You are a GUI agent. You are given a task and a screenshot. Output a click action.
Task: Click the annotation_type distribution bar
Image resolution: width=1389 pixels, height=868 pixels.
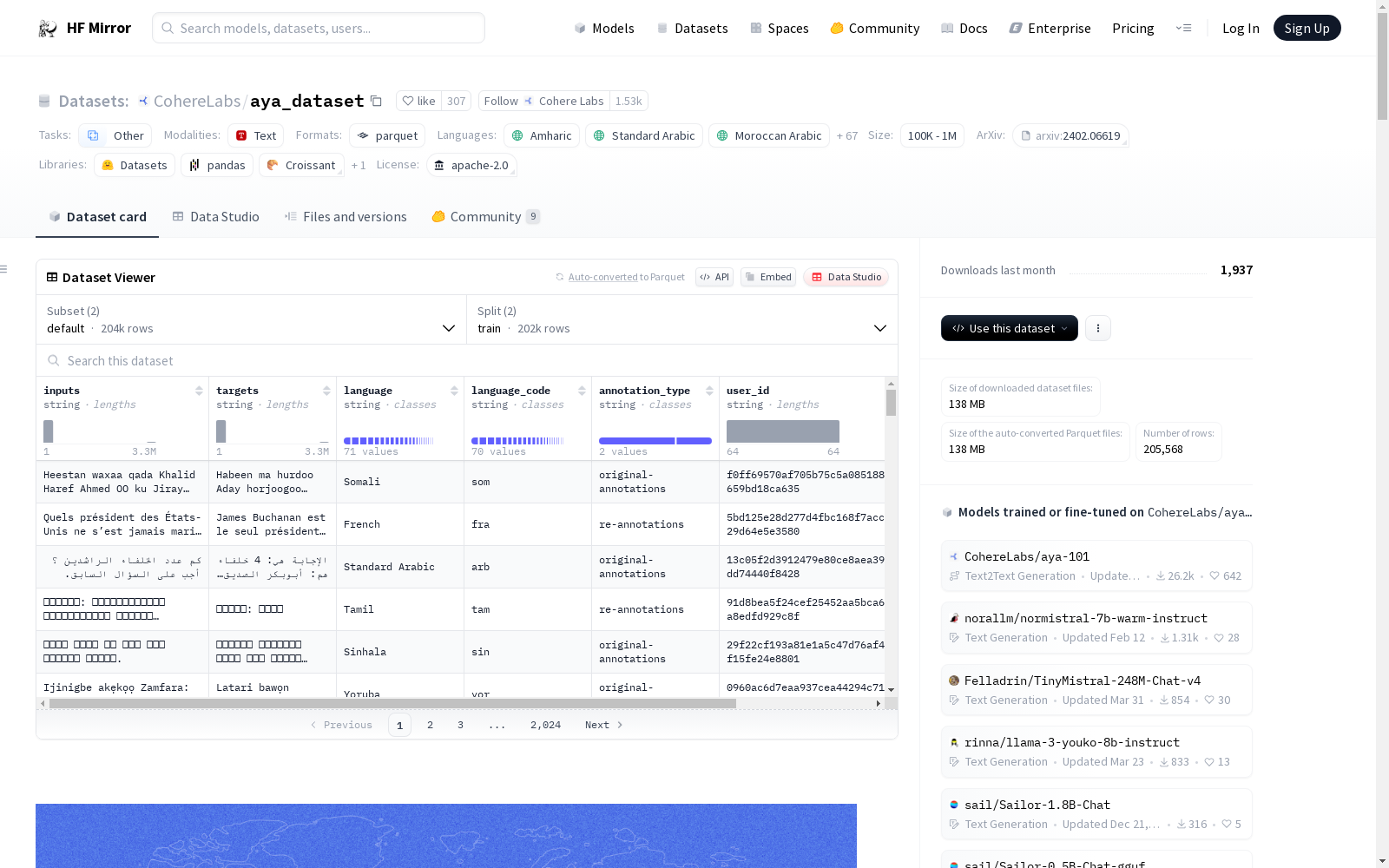655,441
